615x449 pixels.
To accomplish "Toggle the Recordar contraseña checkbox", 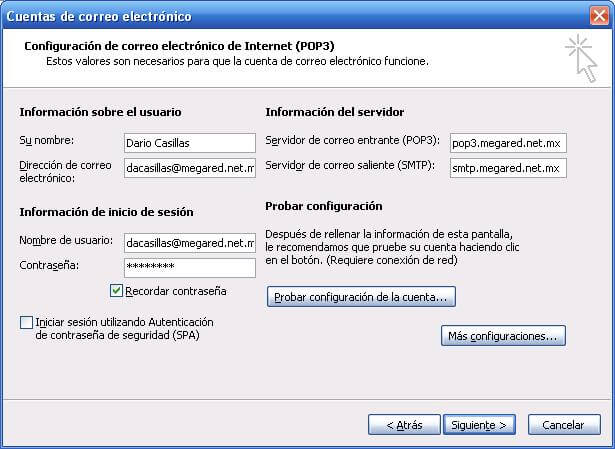I will click(x=117, y=291).
